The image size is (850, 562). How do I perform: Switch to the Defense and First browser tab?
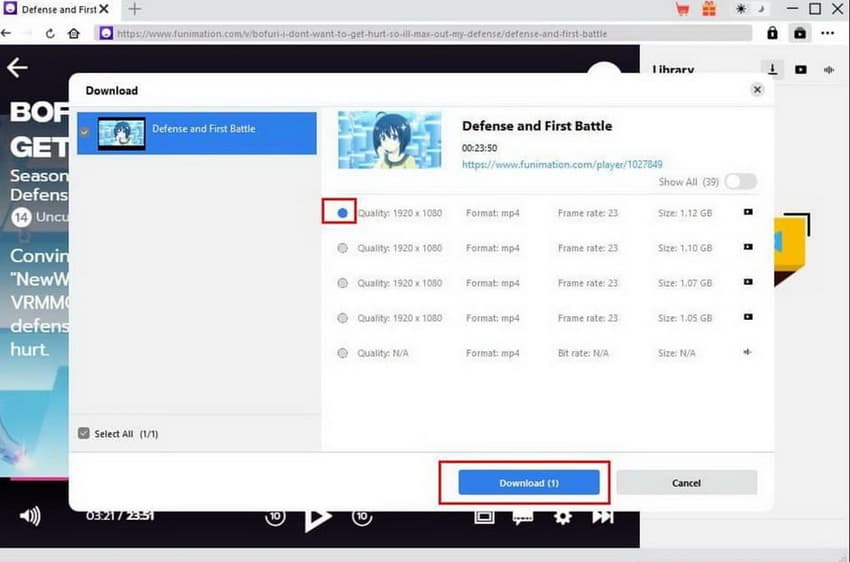tap(60, 10)
